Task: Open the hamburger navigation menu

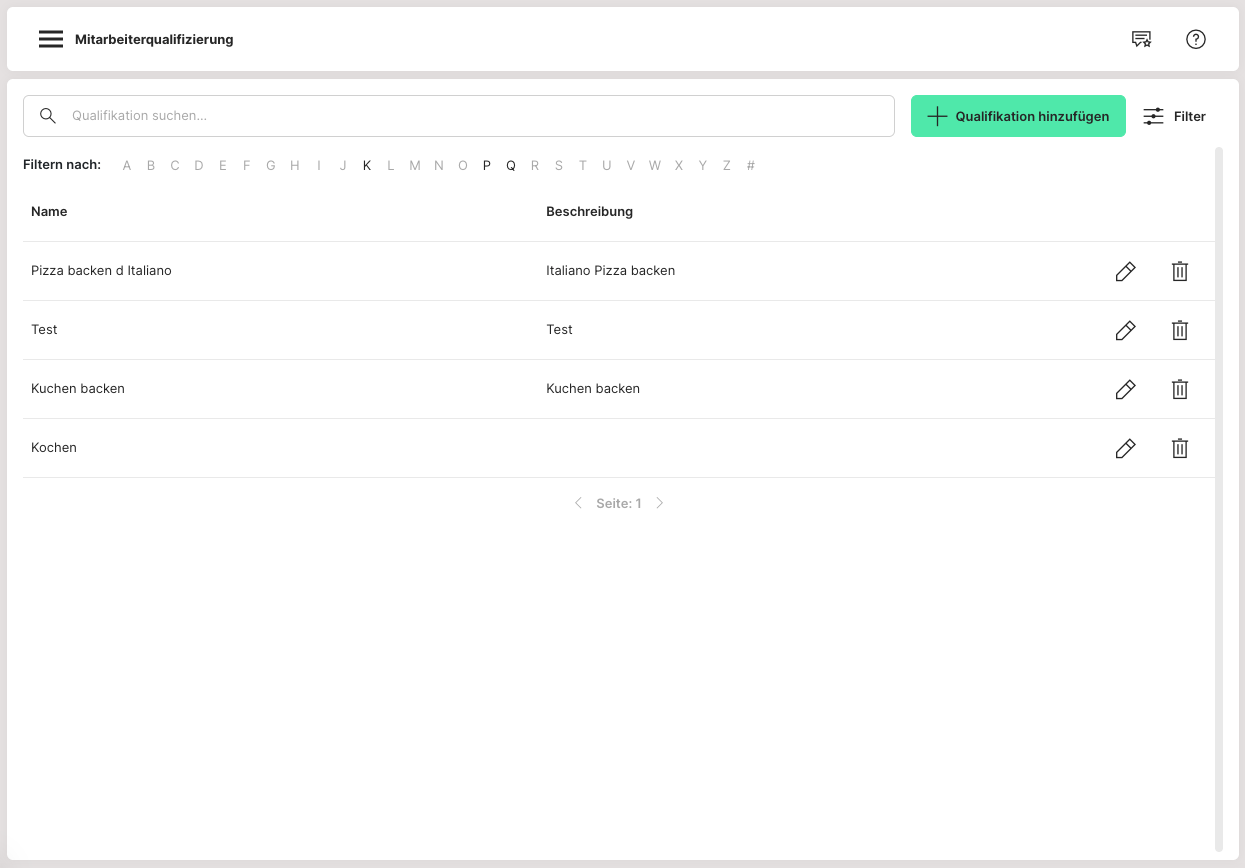Action: pyautogui.click(x=51, y=39)
